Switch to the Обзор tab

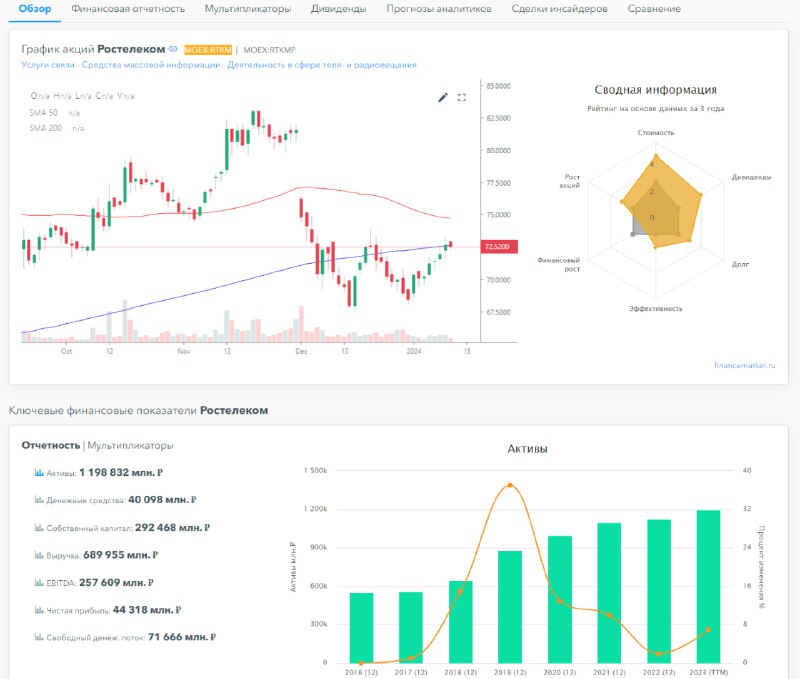coord(35,9)
